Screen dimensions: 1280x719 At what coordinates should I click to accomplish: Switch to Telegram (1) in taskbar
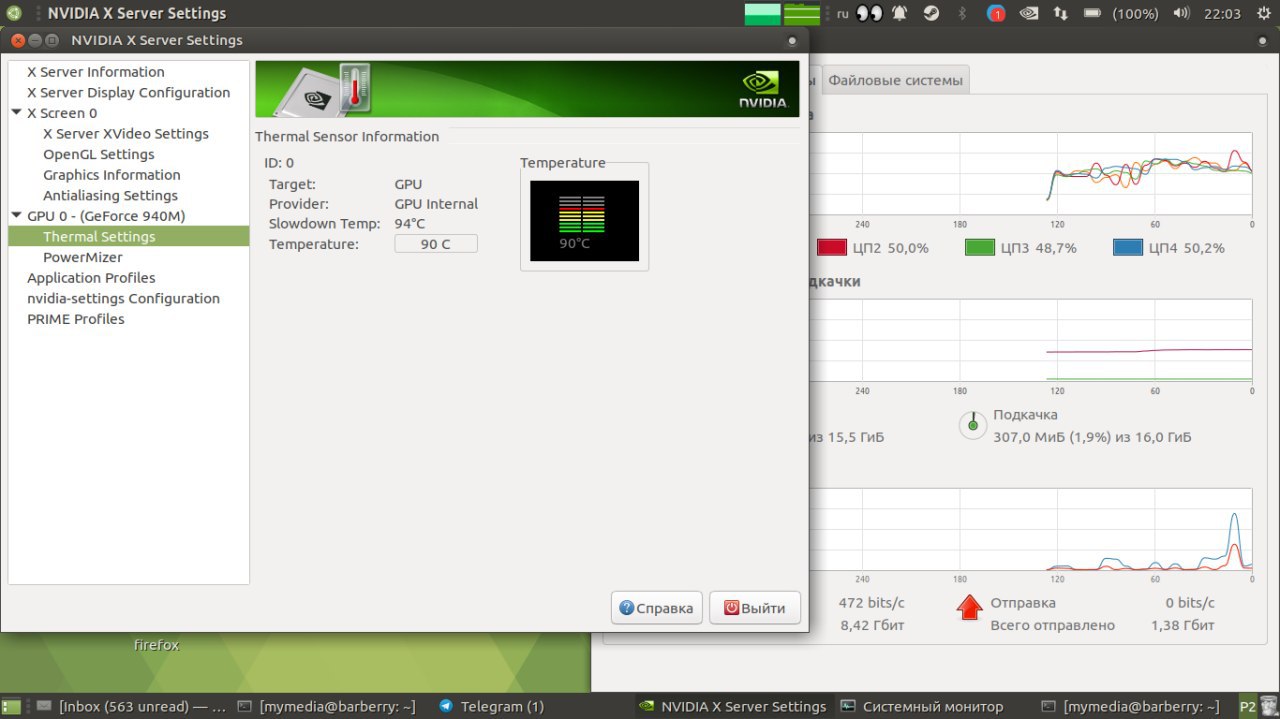pyautogui.click(x=492, y=706)
